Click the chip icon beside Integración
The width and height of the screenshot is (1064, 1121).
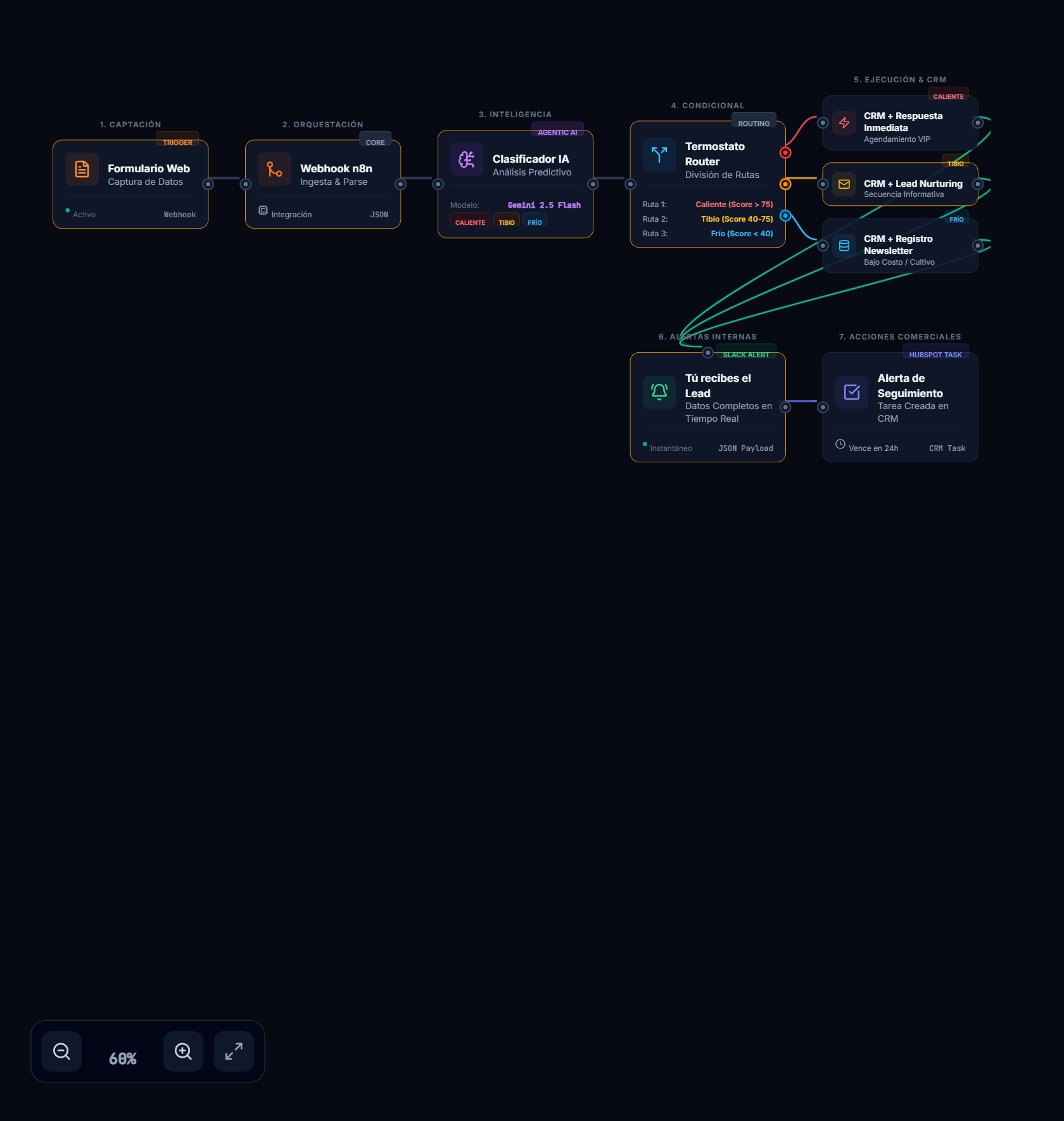coord(263,210)
